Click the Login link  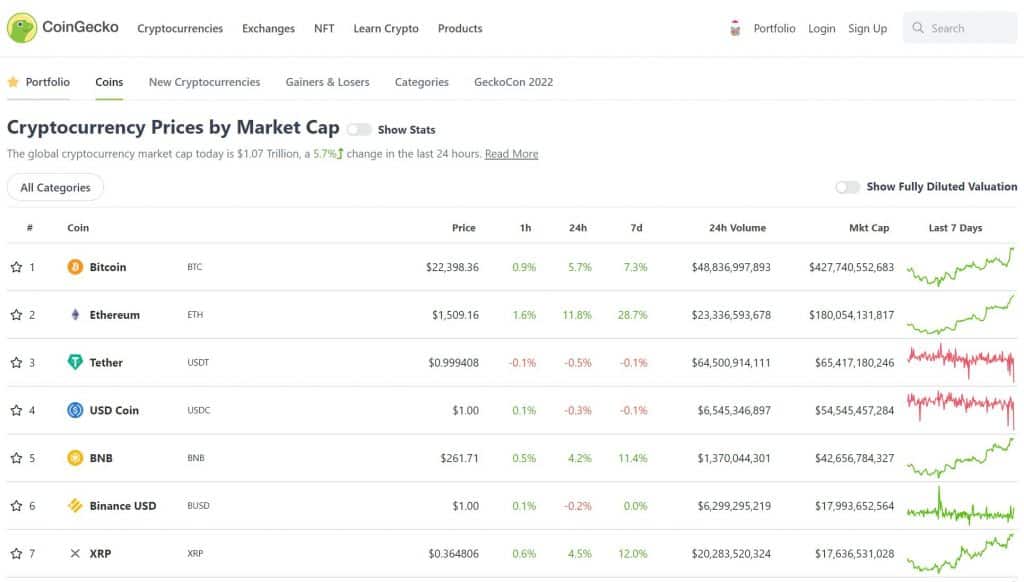click(x=822, y=28)
